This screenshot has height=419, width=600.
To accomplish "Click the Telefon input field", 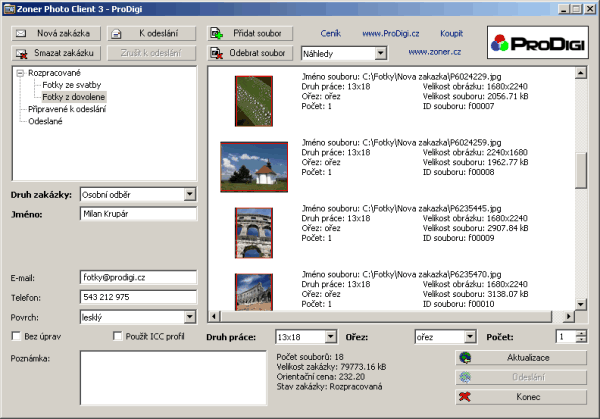I will (139, 297).
